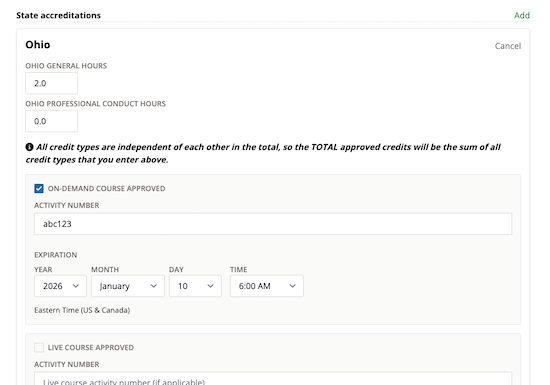Open the expiration Time dropdown

(x=267, y=286)
